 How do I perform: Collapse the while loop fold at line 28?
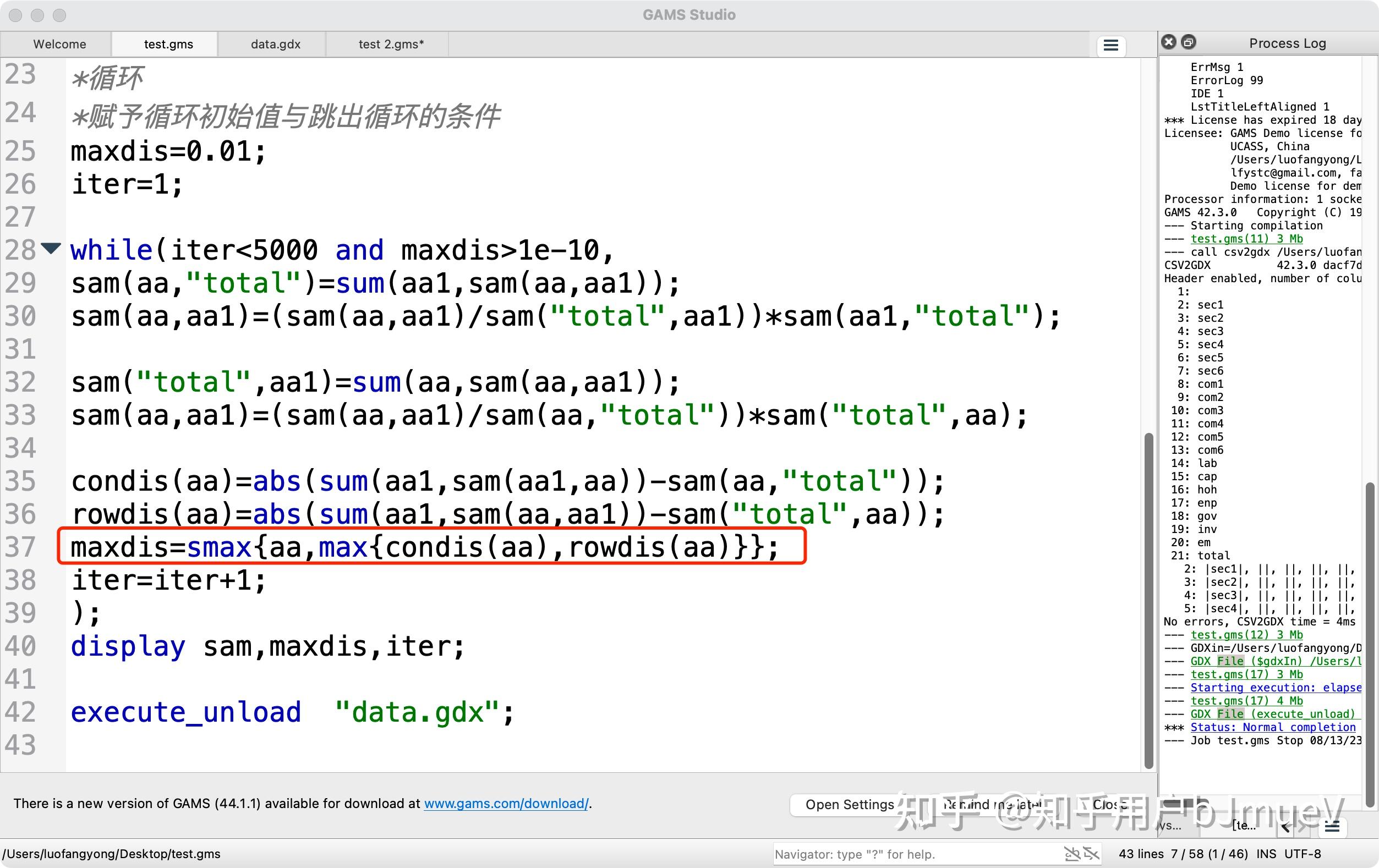(51, 249)
